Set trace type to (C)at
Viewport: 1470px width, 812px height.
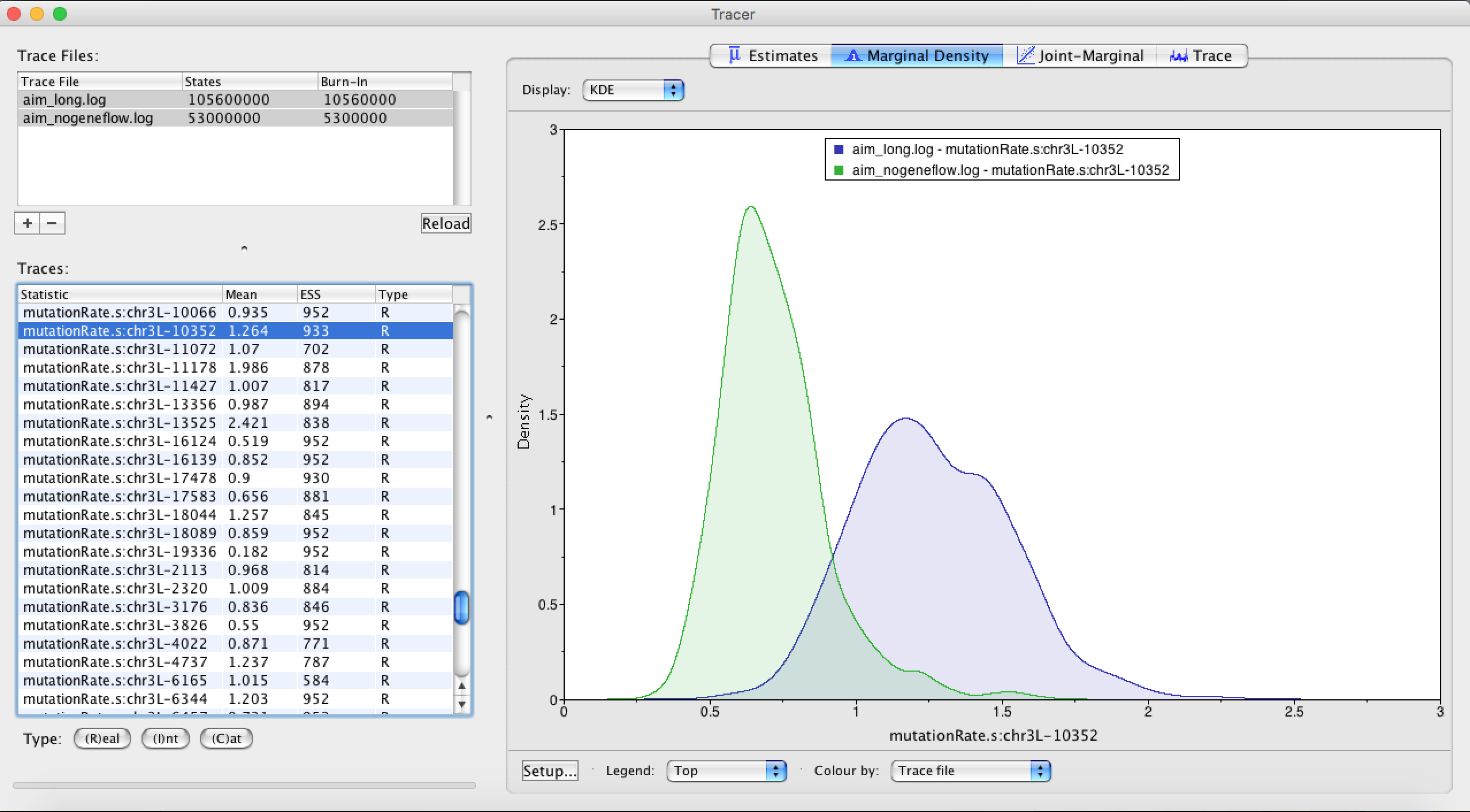point(226,738)
